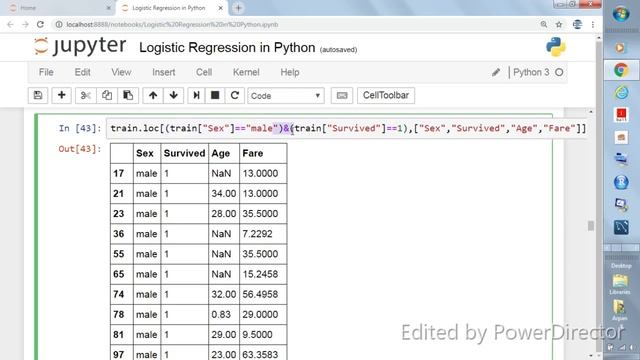
Task: Click the browser address bar URL
Action: [172, 24]
